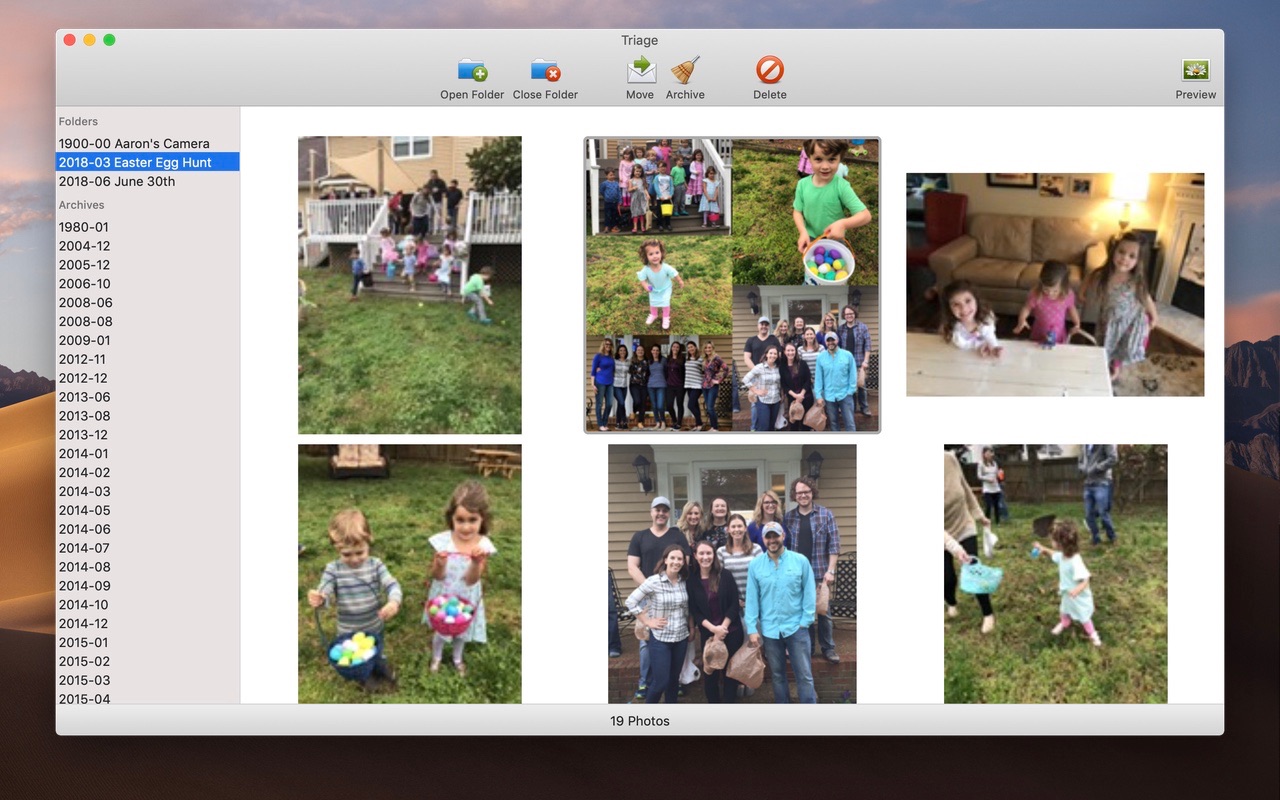1280x800 pixels.
Task: Open the 2013-08 archive
Action: point(148,416)
